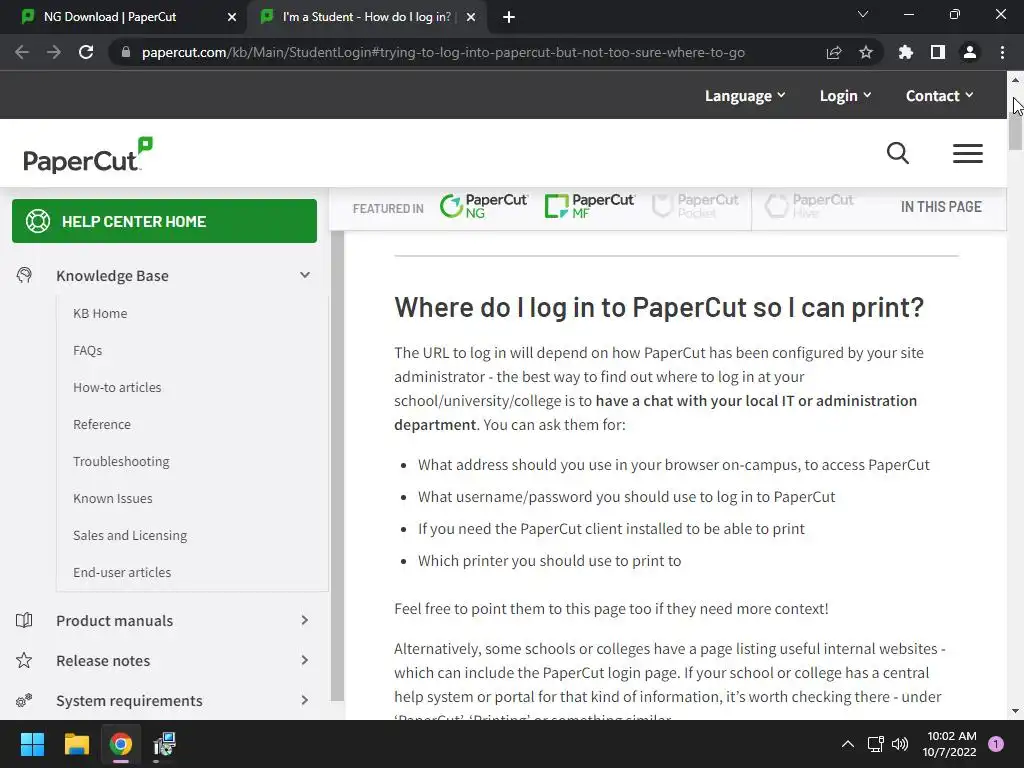Open File Explorer from the taskbar

tap(76, 744)
